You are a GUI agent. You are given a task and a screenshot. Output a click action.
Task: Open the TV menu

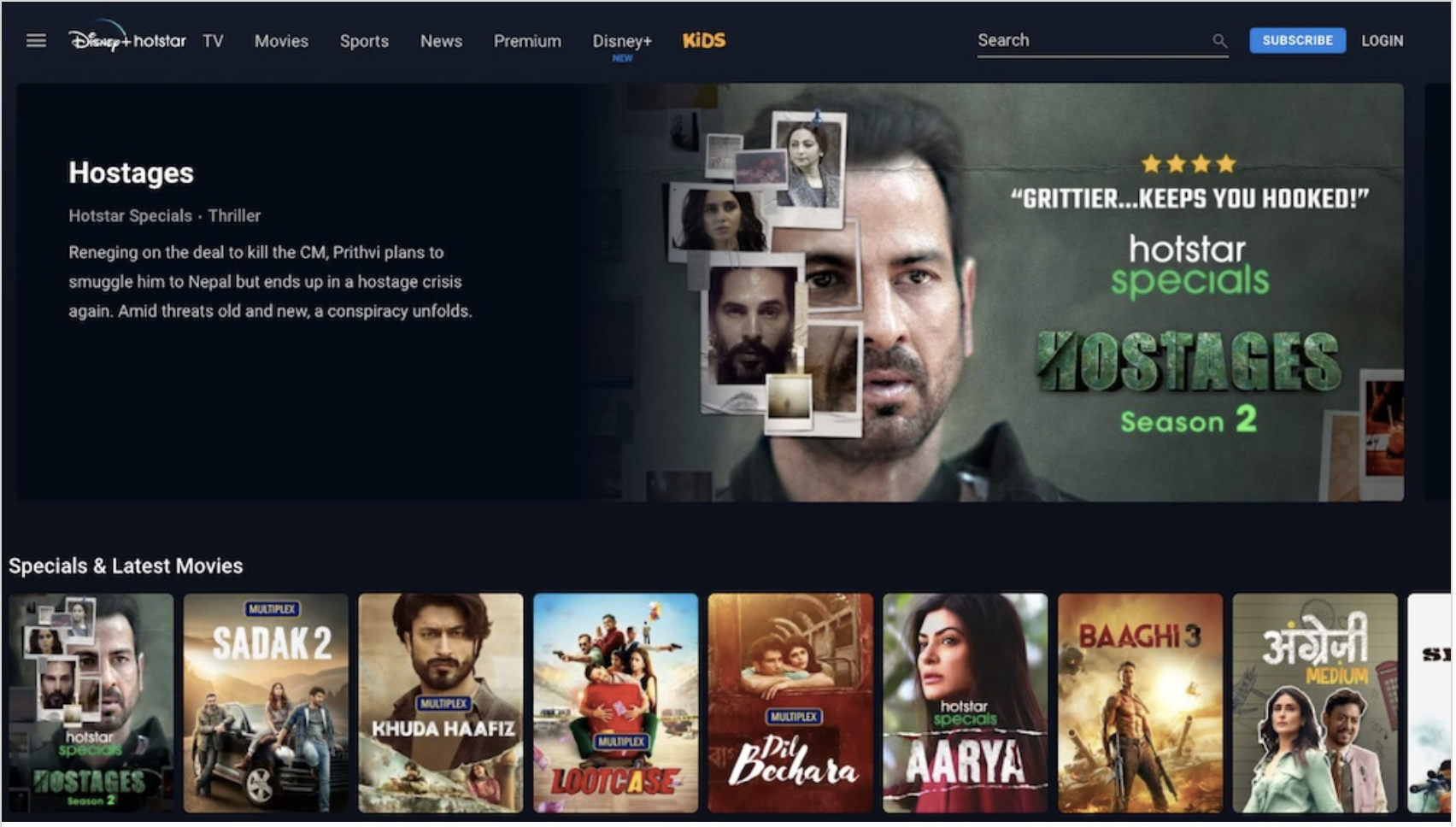tap(213, 41)
